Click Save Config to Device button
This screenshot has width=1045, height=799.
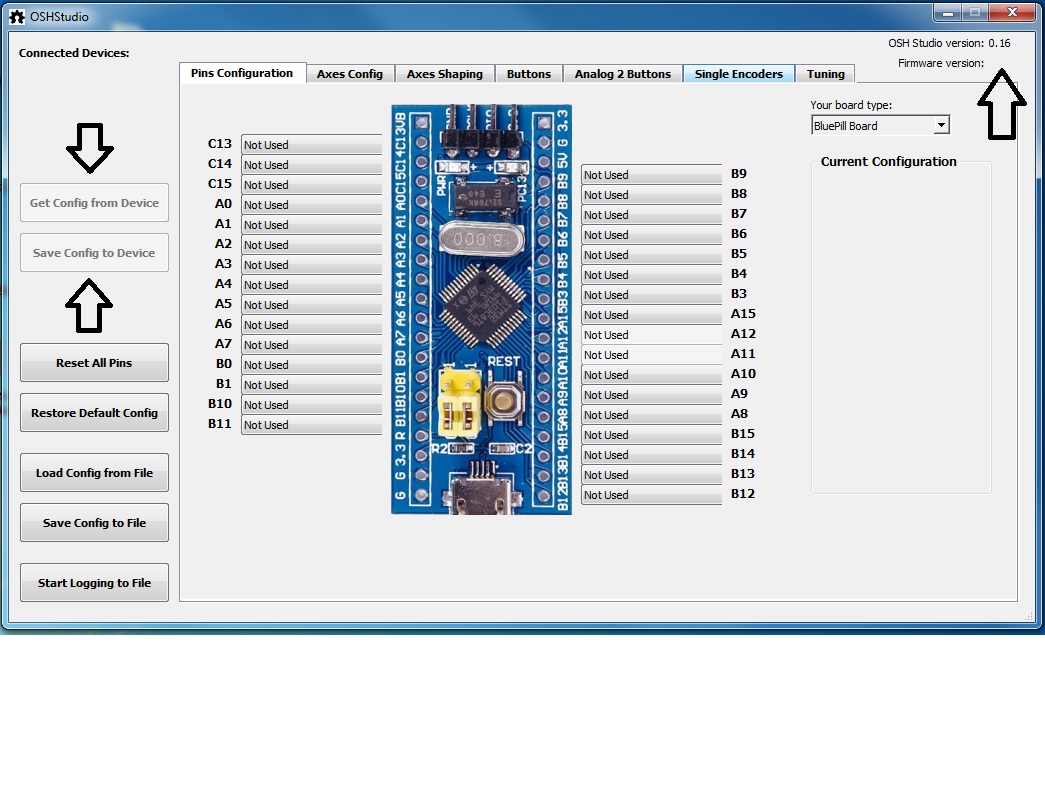pos(94,253)
